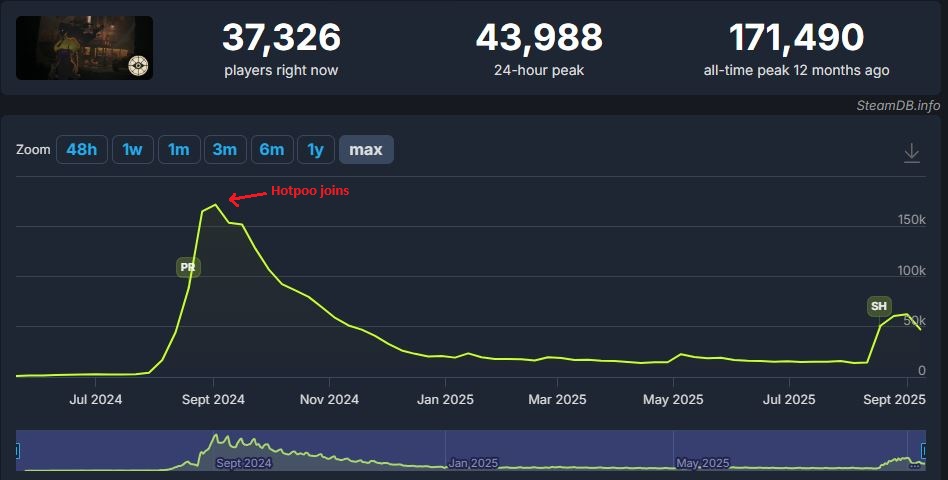Screen dimensions: 948x480
Task: Click the 100k y-axis label
Action: [911, 270]
